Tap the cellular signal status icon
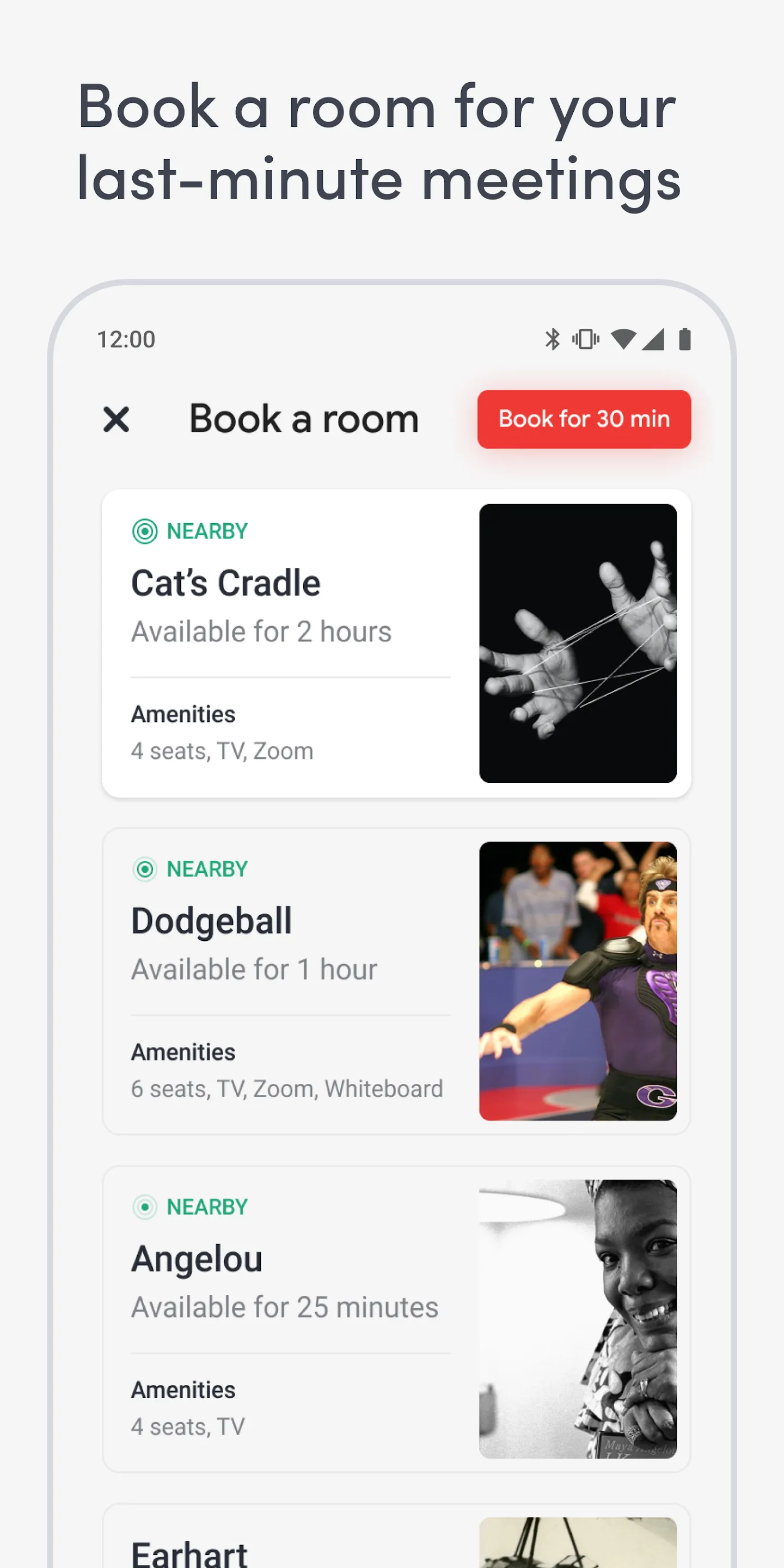Viewport: 784px width, 1568px height. point(653,339)
